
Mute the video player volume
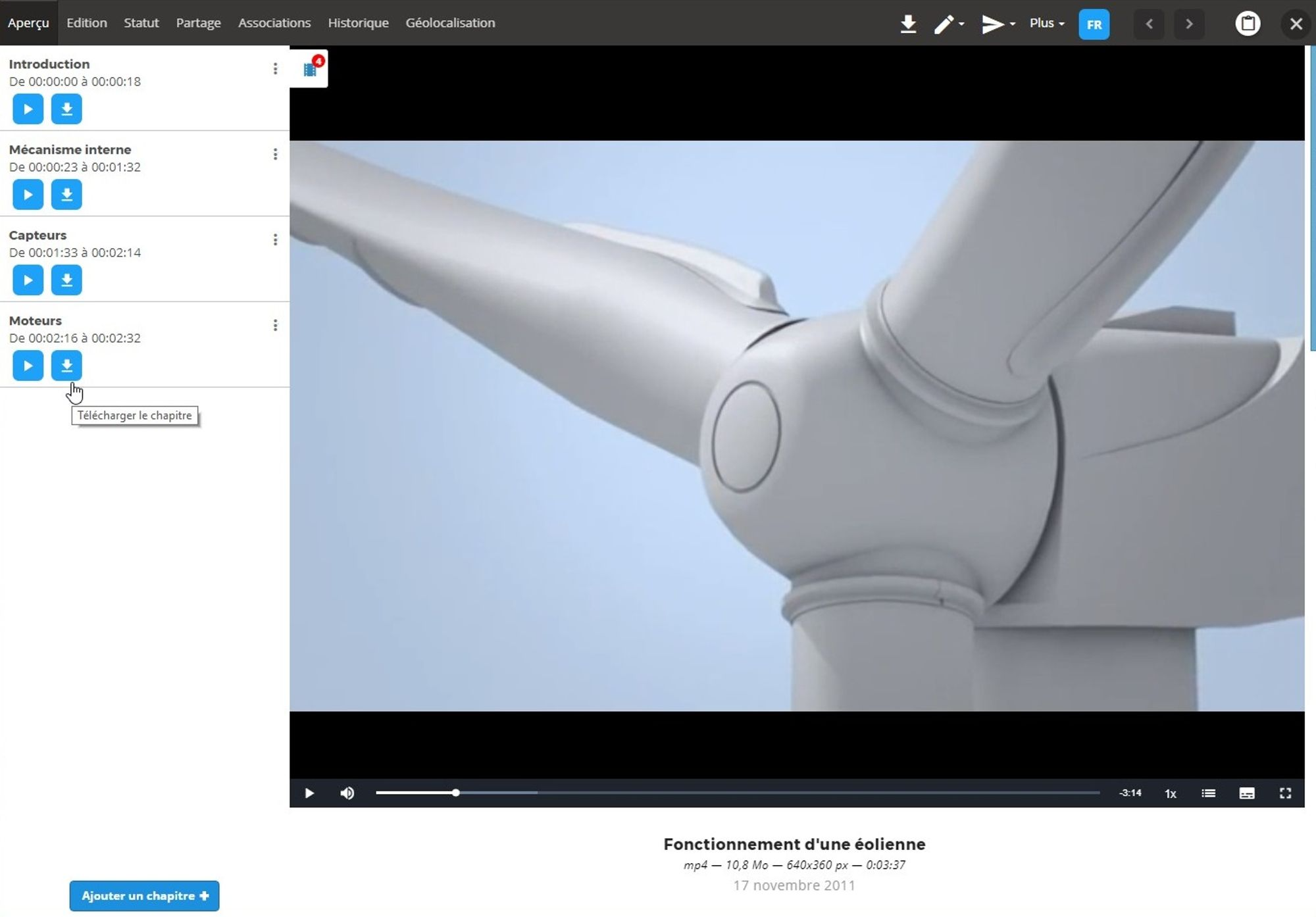[x=347, y=793]
